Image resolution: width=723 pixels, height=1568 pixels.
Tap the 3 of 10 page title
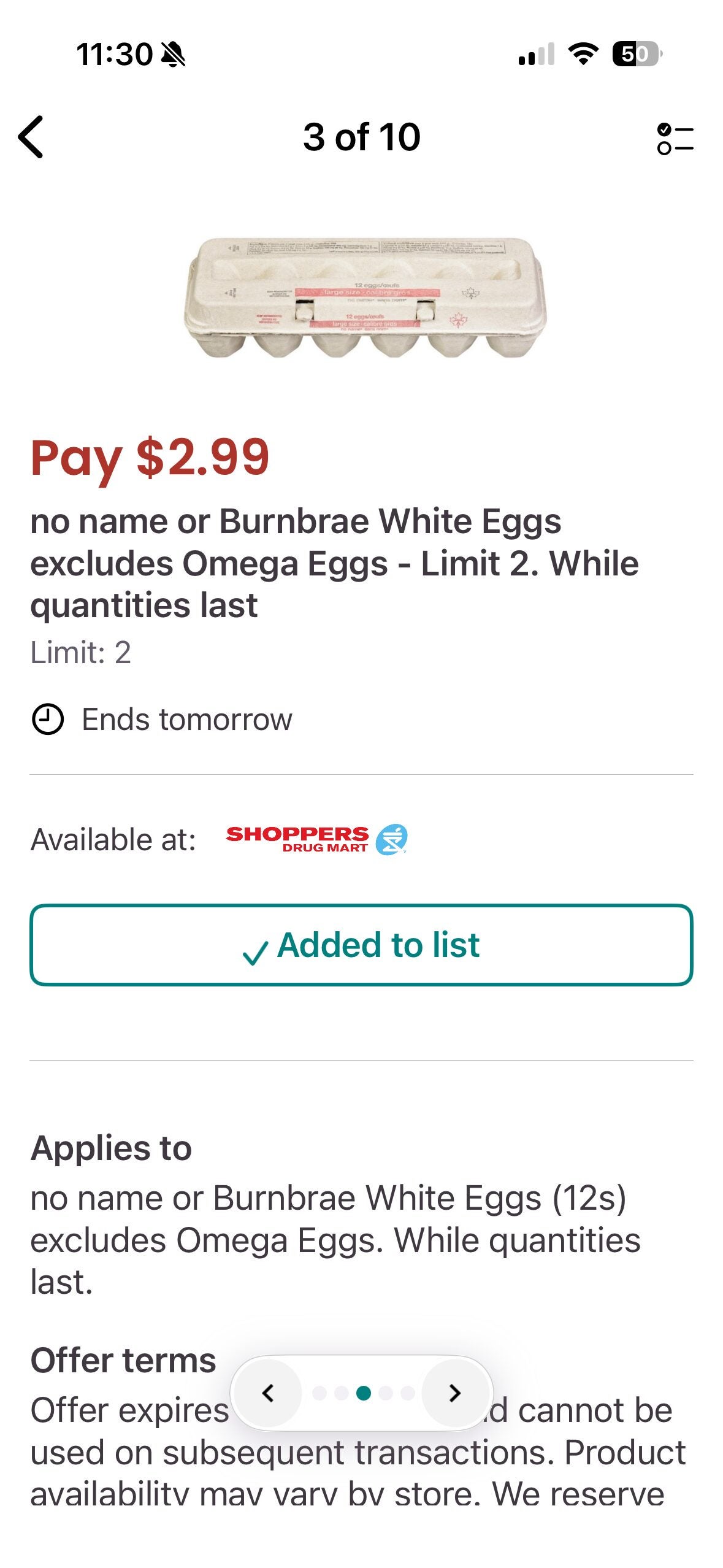point(361,137)
